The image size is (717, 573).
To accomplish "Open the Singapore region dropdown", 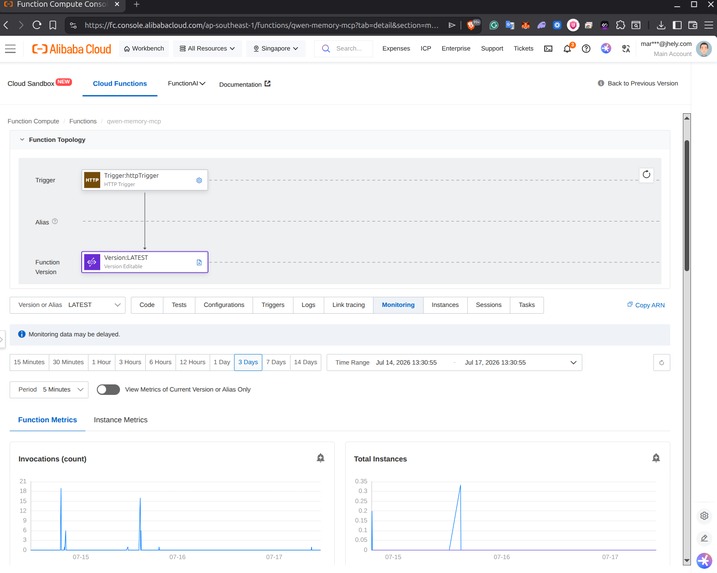I will 276,48.
